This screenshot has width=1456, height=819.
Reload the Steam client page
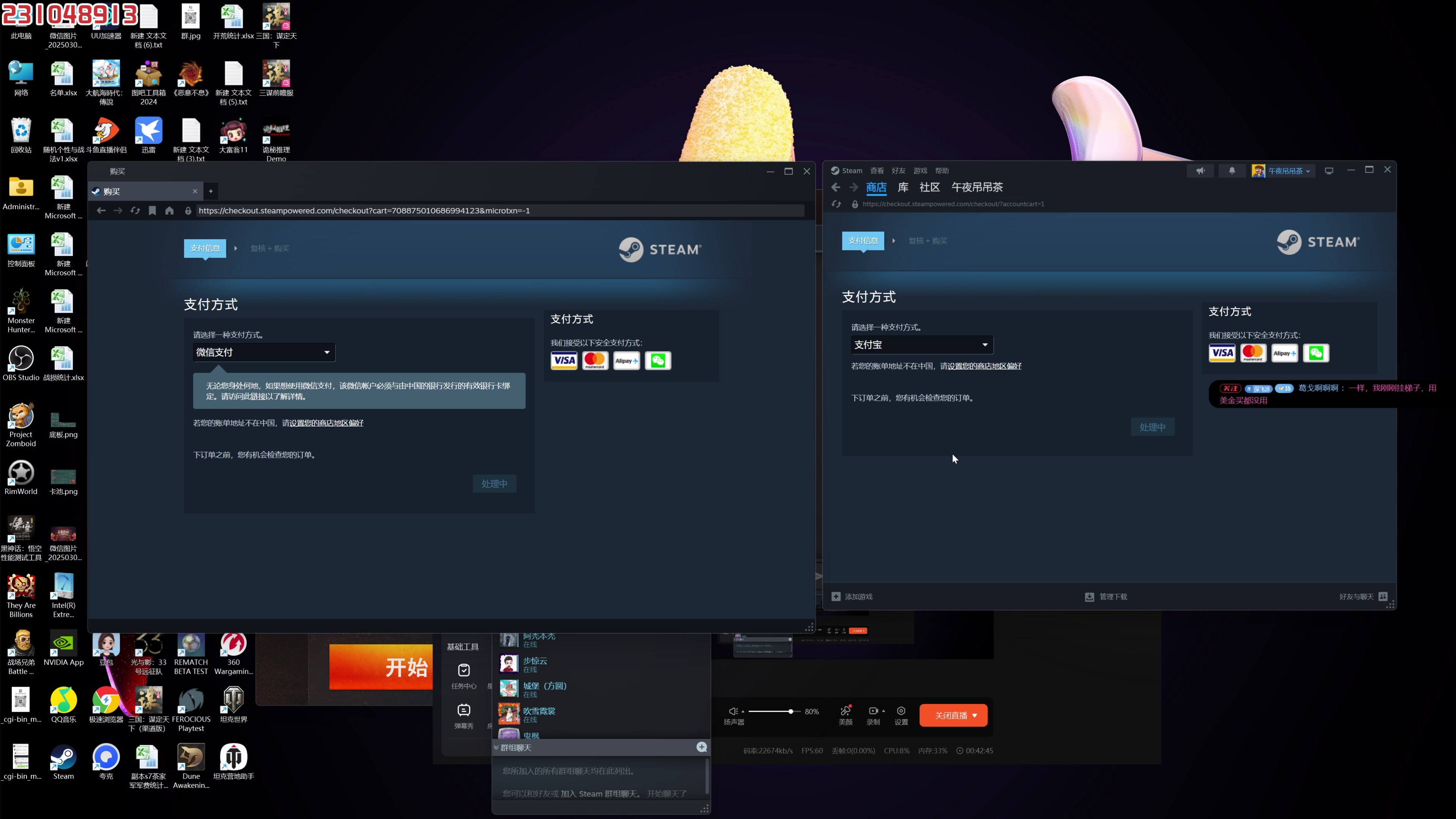836,204
